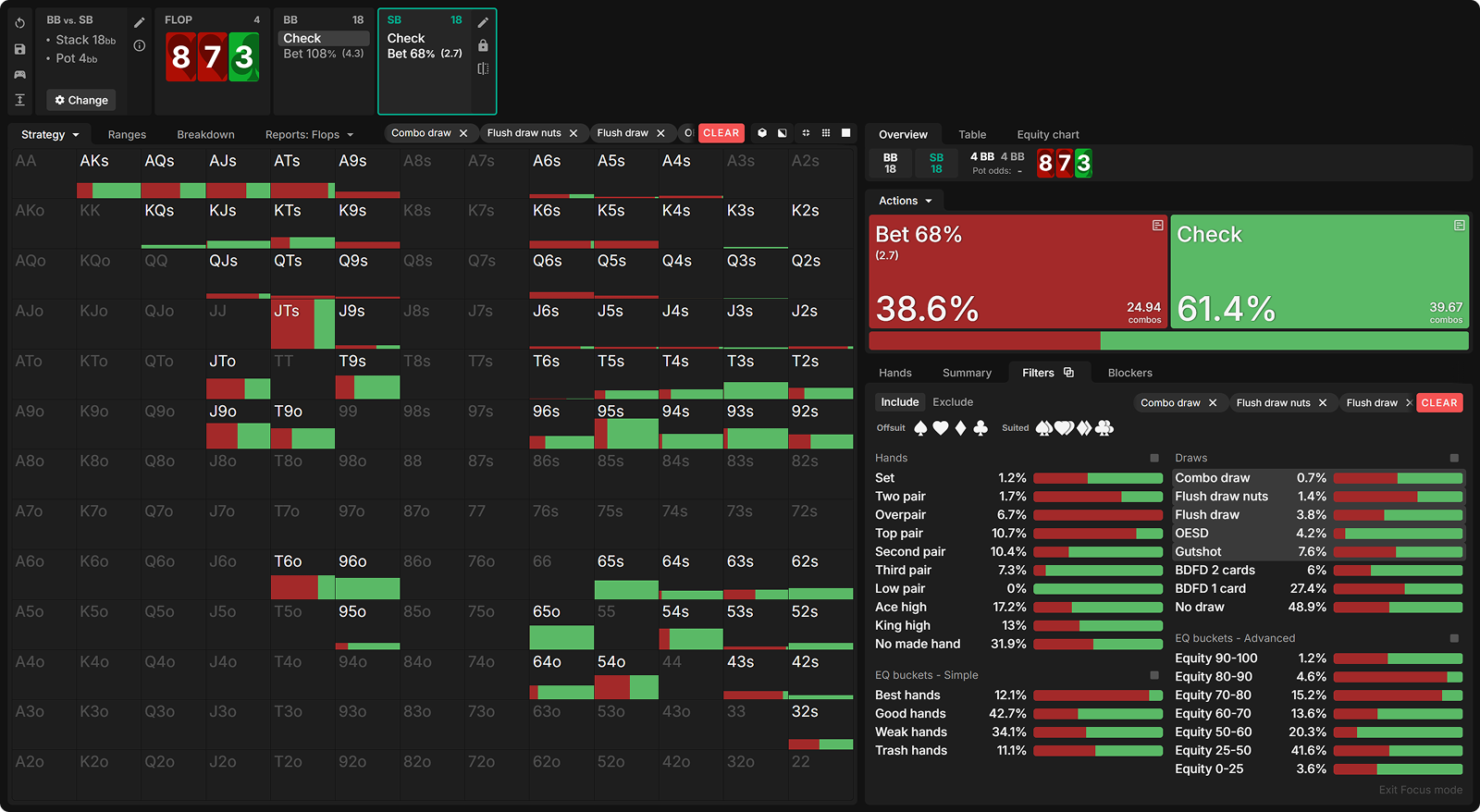Toggle the Hands section checkbox

[x=1154, y=458]
